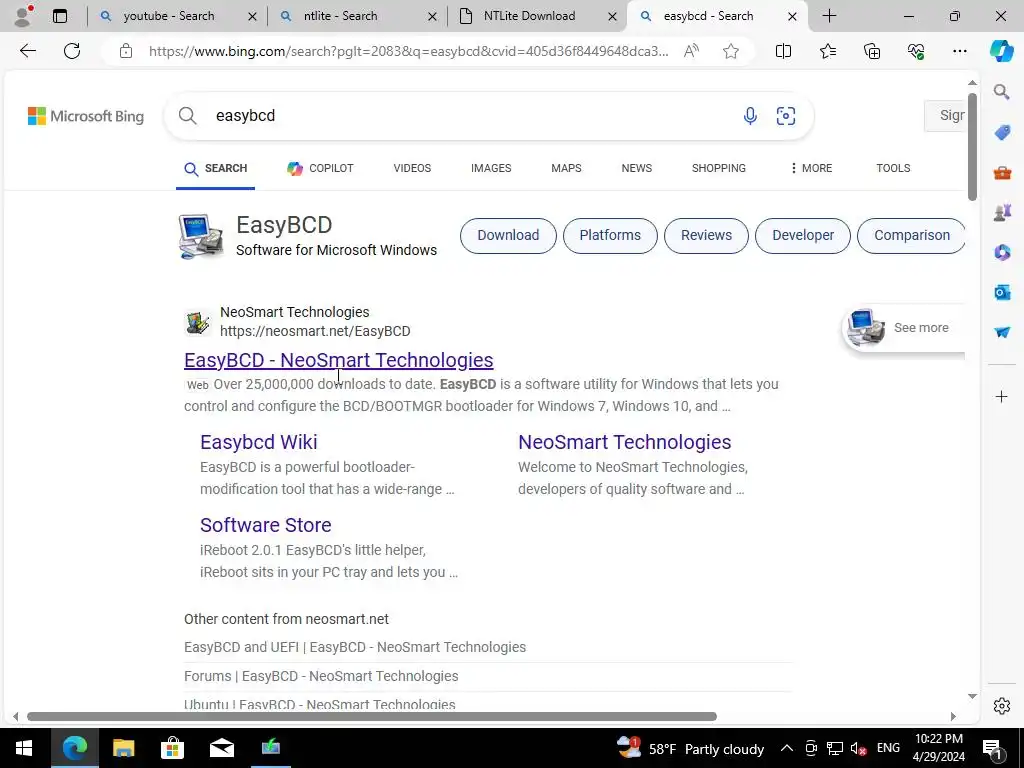This screenshot has height=768, width=1024.
Task: Open the Read aloud icon in address bar
Action: 691,51
